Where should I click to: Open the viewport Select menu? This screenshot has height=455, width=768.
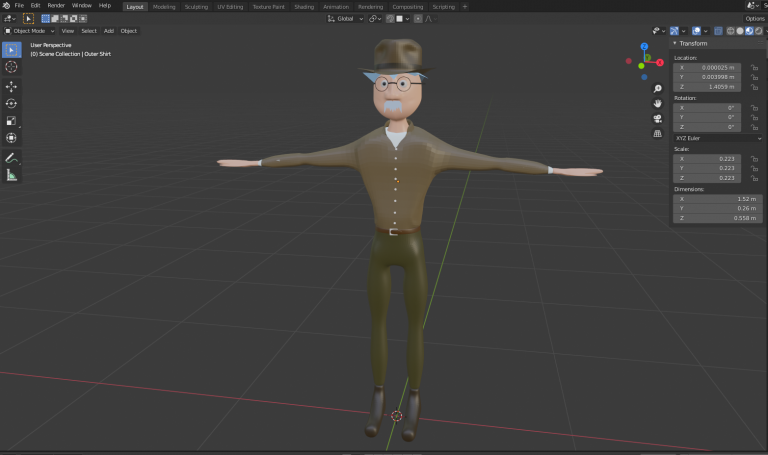pos(89,31)
